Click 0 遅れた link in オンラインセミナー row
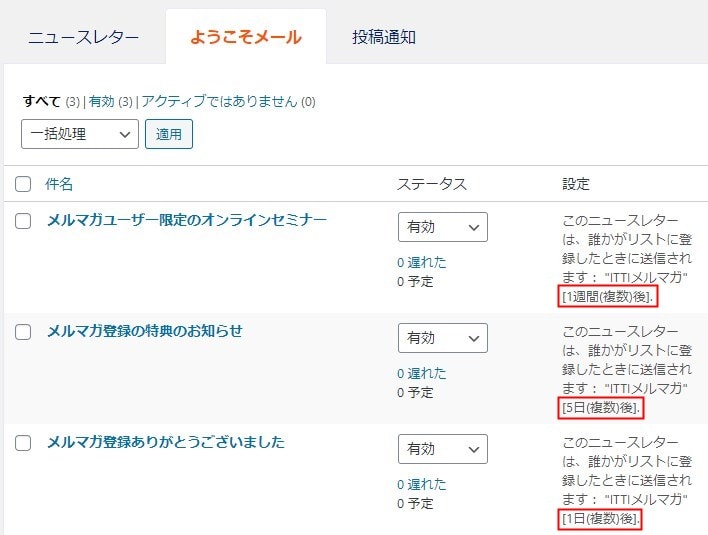The width and height of the screenshot is (708, 535). [x=421, y=262]
